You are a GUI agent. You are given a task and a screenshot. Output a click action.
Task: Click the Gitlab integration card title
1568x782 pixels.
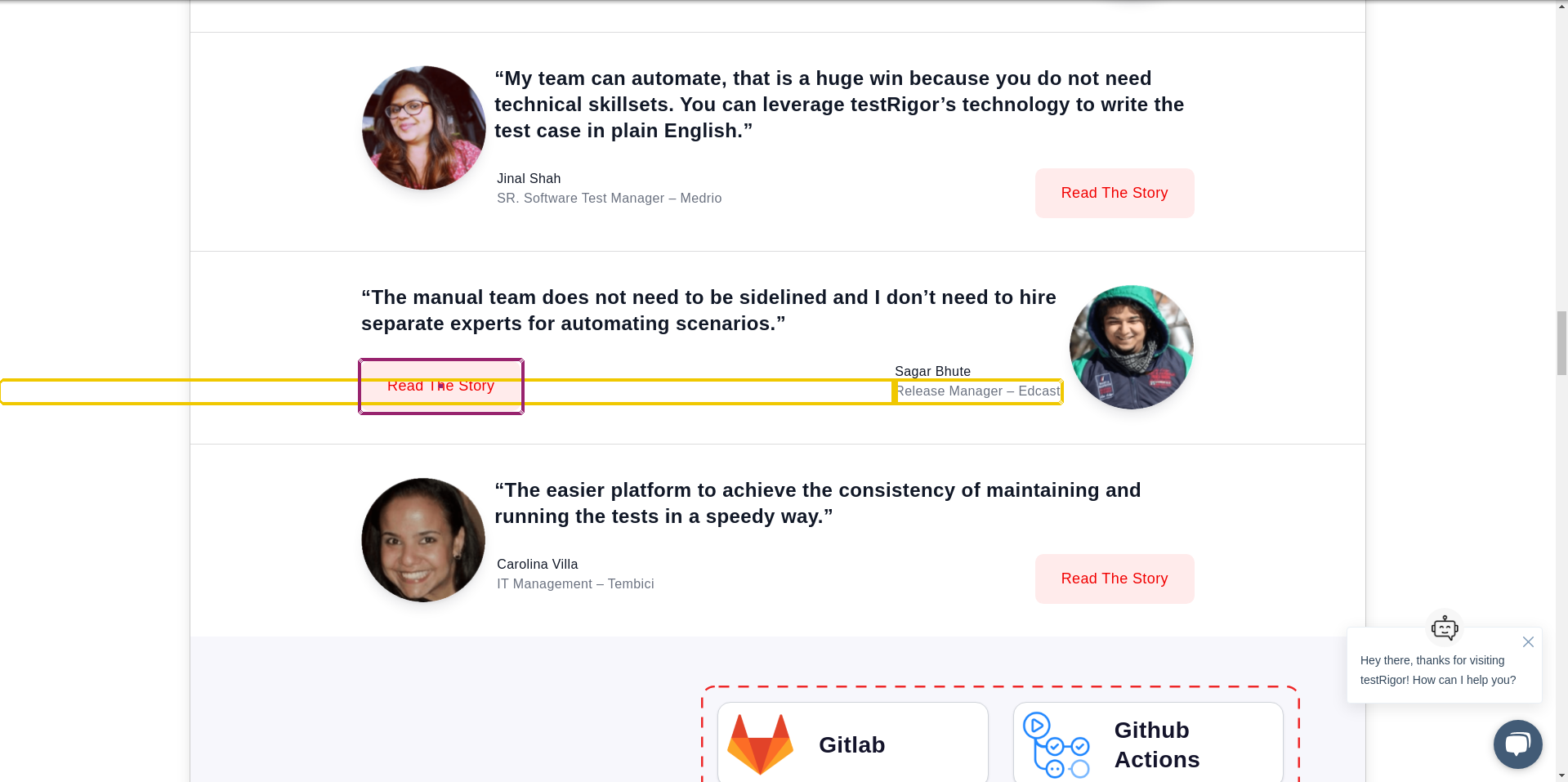pyautogui.click(x=851, y=745)
